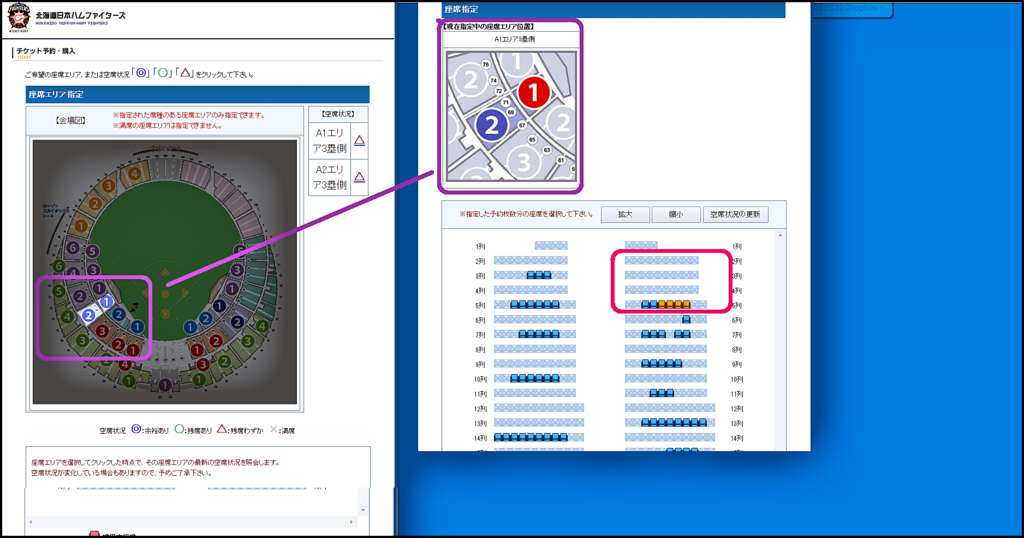Click the ◎ 余裕あり legend symbol
This screenshot has width=1024, height=538.
136,429
